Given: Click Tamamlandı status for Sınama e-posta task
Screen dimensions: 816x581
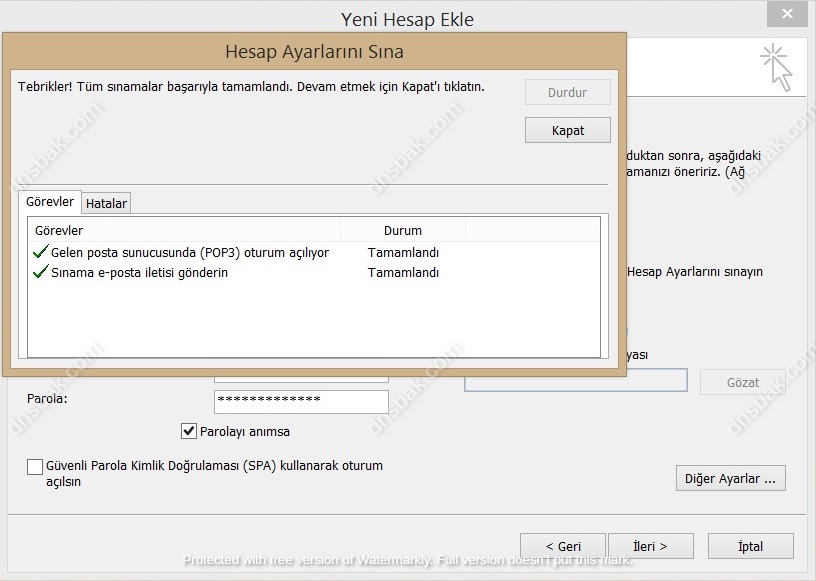Looking at the screenshot, I should pos(403,272).
